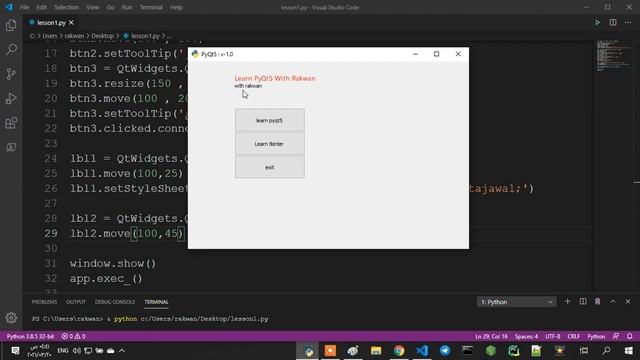Open the terminal-style icon in activity bar
Screen dimensions: 640x360
[x=11, y=147]
